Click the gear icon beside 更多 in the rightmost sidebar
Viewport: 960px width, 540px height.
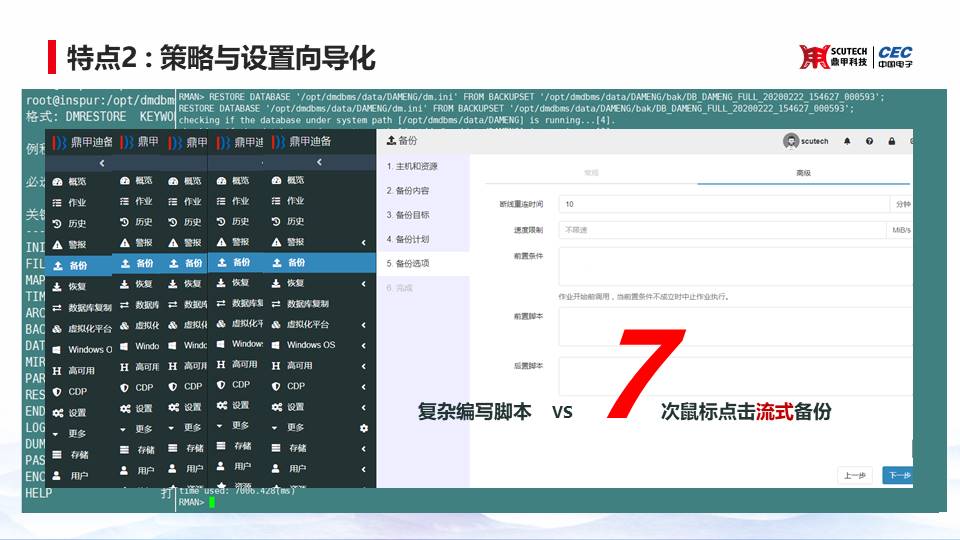(364, 428)
